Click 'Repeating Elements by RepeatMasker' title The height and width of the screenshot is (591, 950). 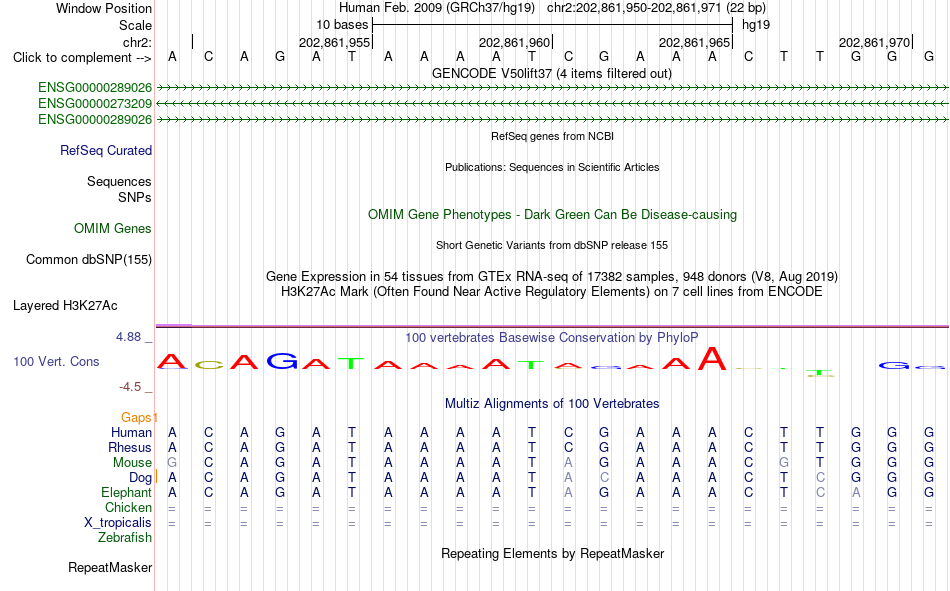click(x=552, y=553)
